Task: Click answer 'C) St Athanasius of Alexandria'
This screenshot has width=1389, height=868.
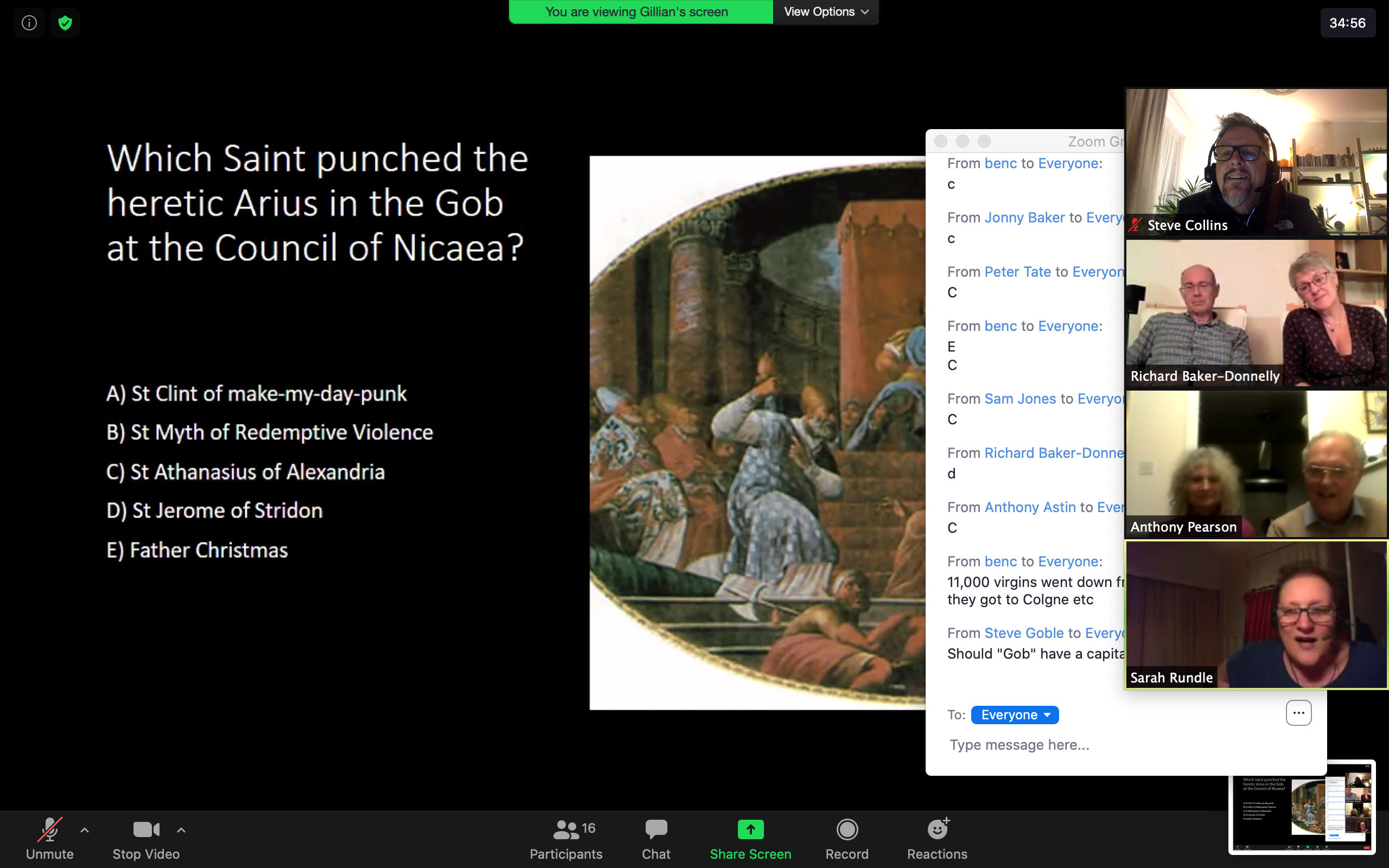Action: pos(245,472)
